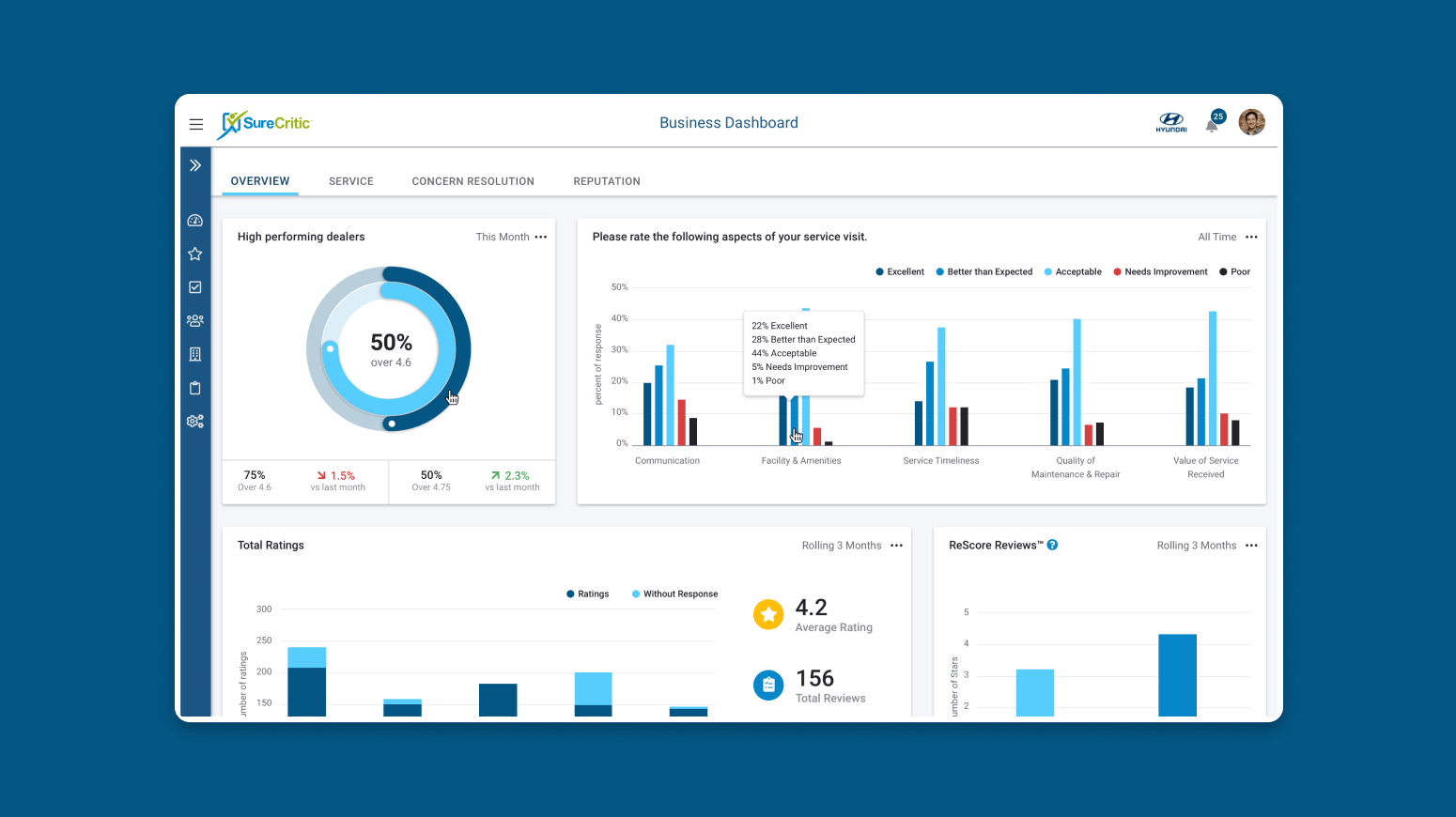
Task: Switch to the Service tab
Action: pos(351,181)
